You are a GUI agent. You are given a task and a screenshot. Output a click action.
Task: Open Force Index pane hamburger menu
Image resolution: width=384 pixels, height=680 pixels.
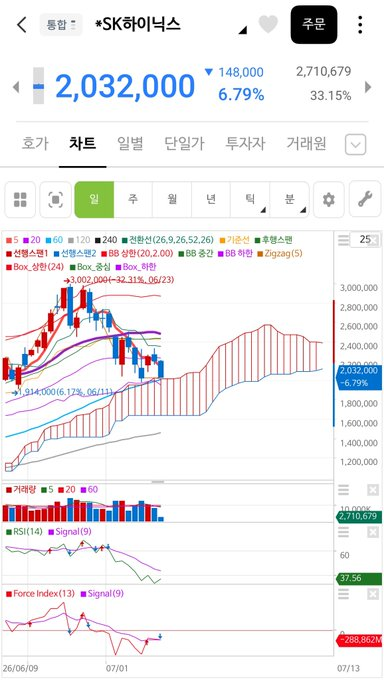click(x=343, y=594)
